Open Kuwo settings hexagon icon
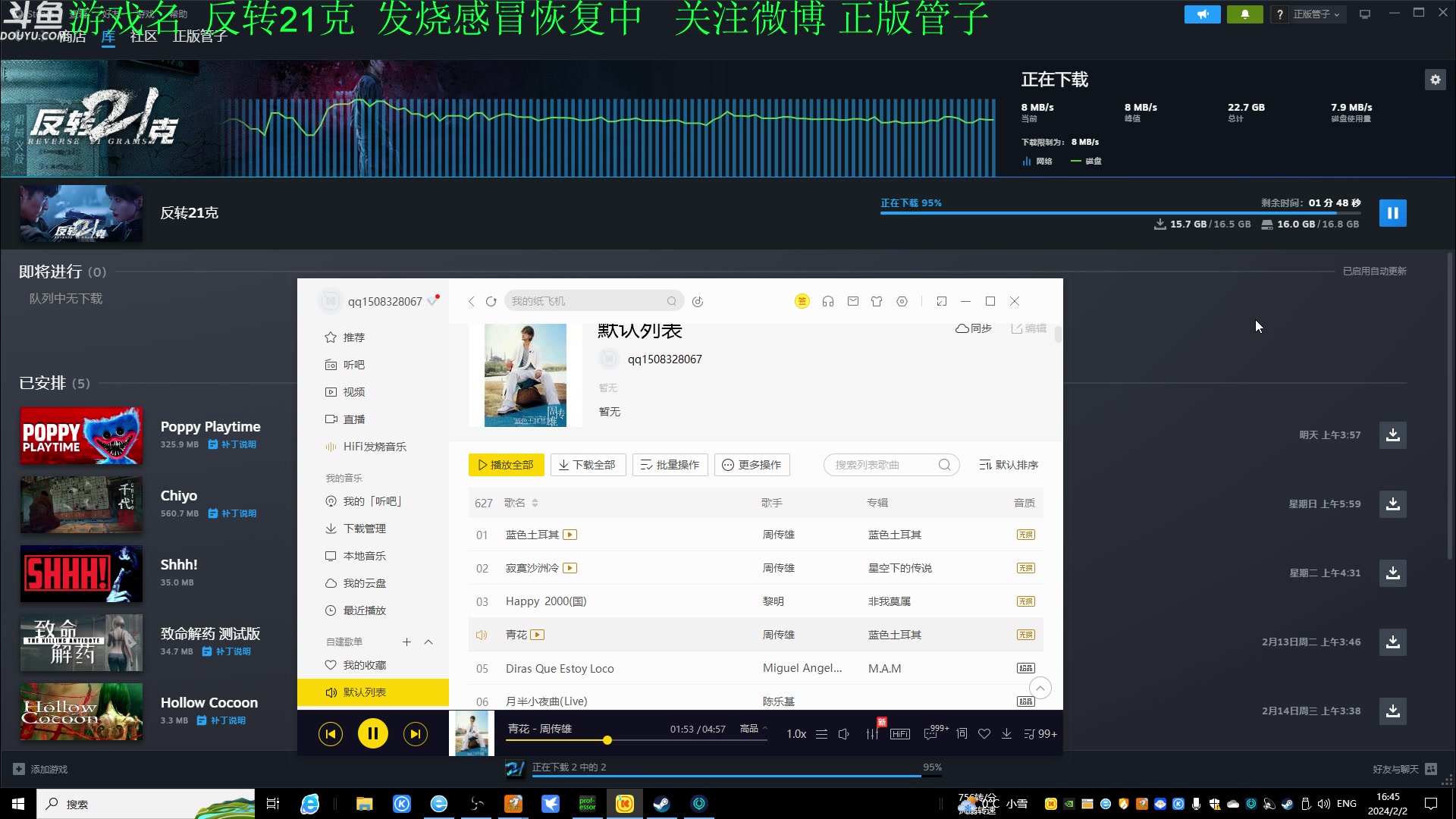Image resolution: width=1456 pixels, height=819 pixels. [902, 302]
